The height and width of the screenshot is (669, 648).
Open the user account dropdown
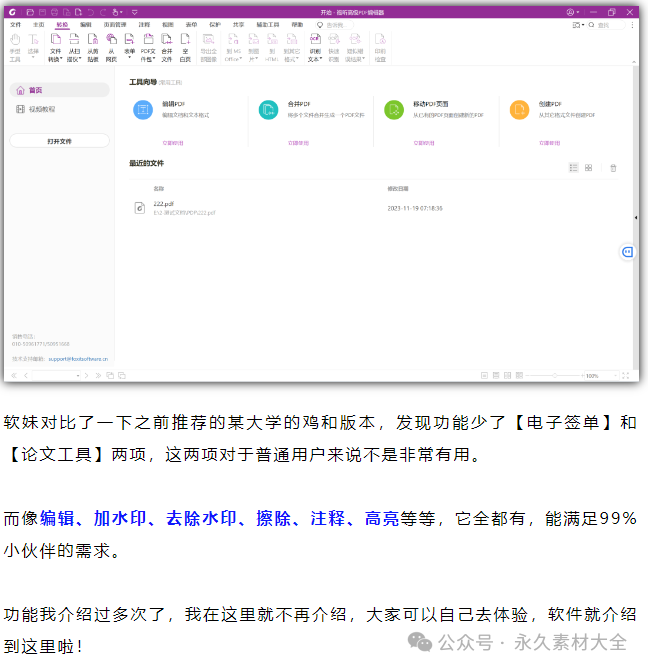pos(572,12)
